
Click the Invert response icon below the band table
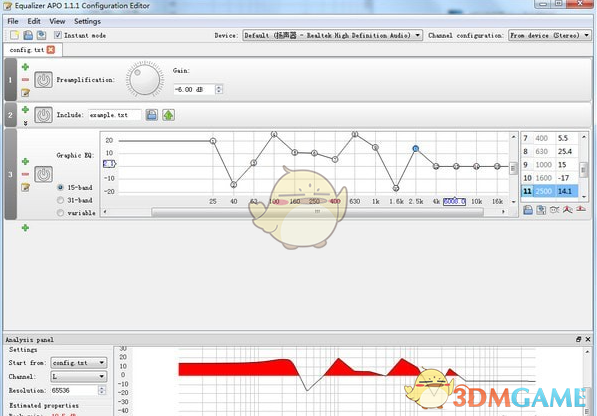(x=554, y=210)
